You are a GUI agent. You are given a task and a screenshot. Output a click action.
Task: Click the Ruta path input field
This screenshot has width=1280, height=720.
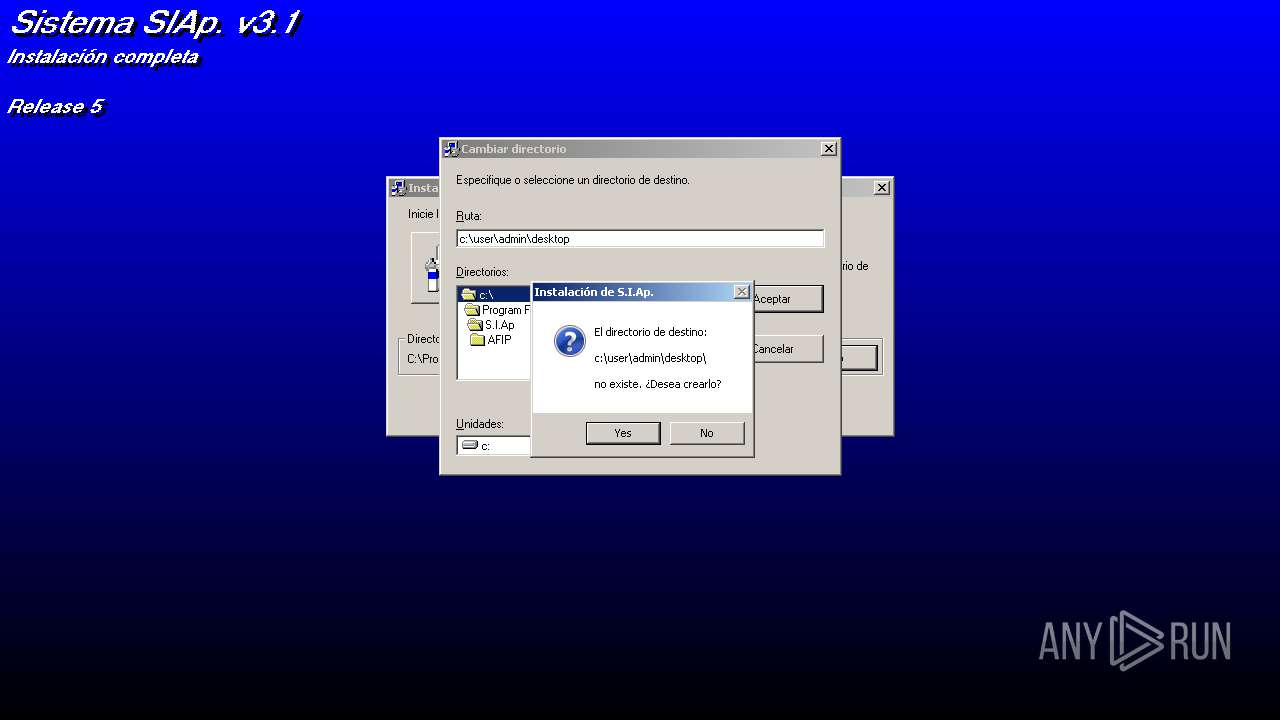coord(640,239)
